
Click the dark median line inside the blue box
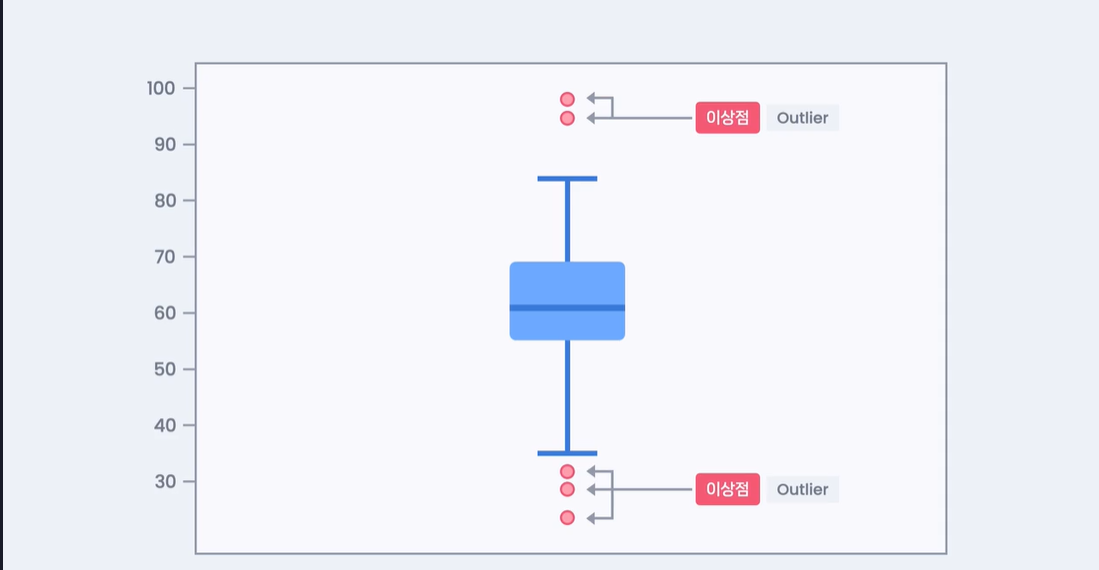coord(568,308)
